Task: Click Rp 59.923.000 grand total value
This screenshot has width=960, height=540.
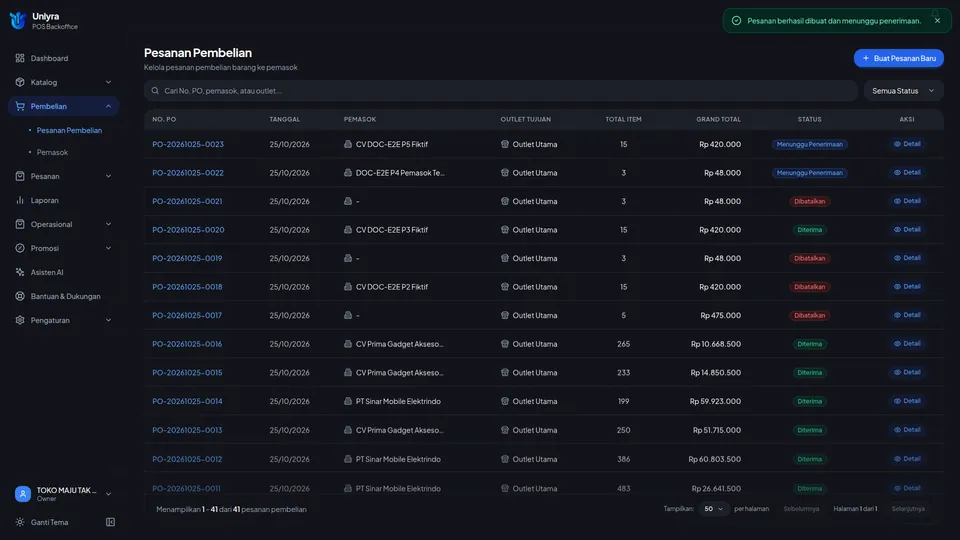Action: (x=715, y=402)
